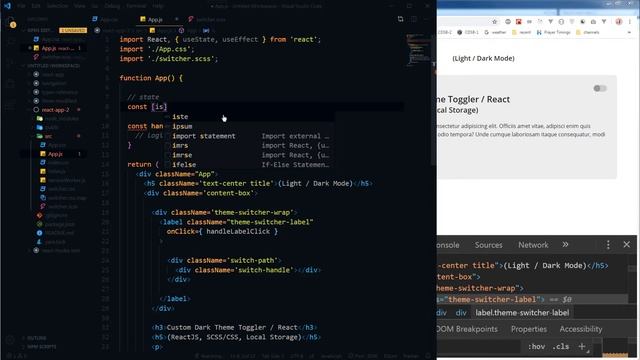
Task: Open the Network tab in DevTools
Action: [x=533, y=245]
